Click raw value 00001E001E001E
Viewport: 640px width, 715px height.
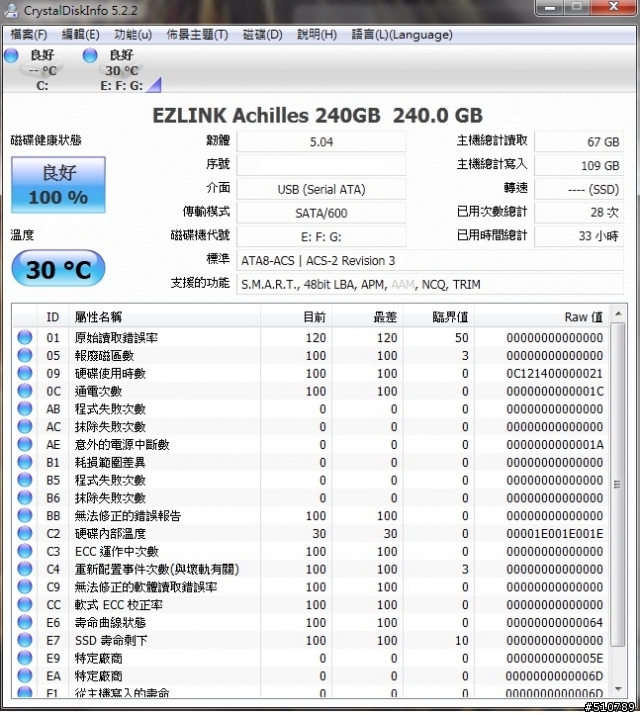point(554,534)
